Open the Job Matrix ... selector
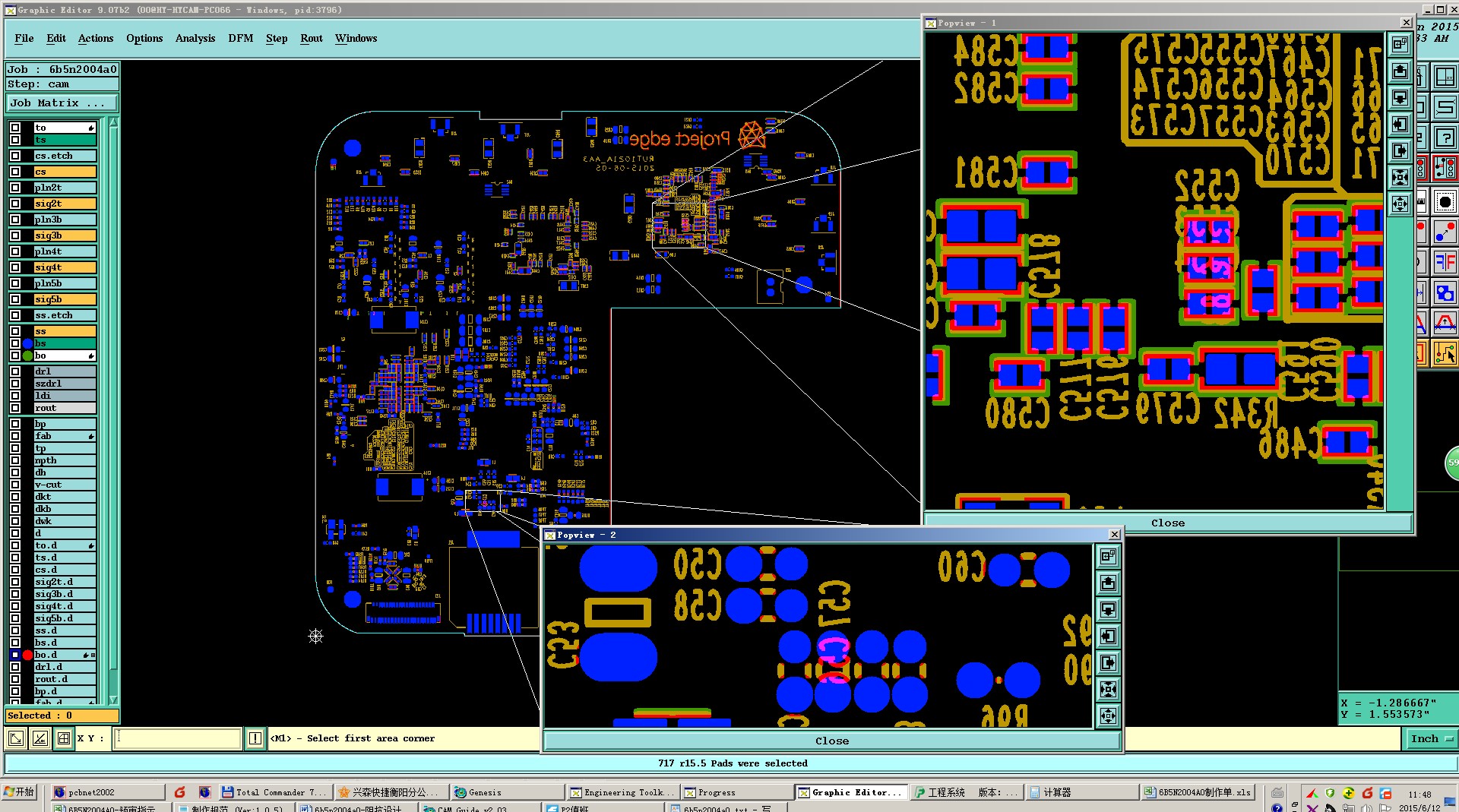 tap(62, 103)
